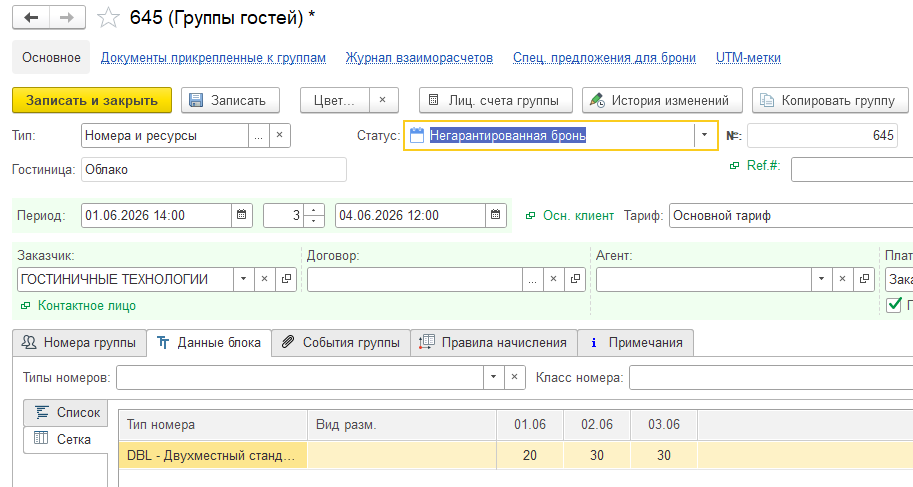Click Копировать группу button

tap(830, 100)
